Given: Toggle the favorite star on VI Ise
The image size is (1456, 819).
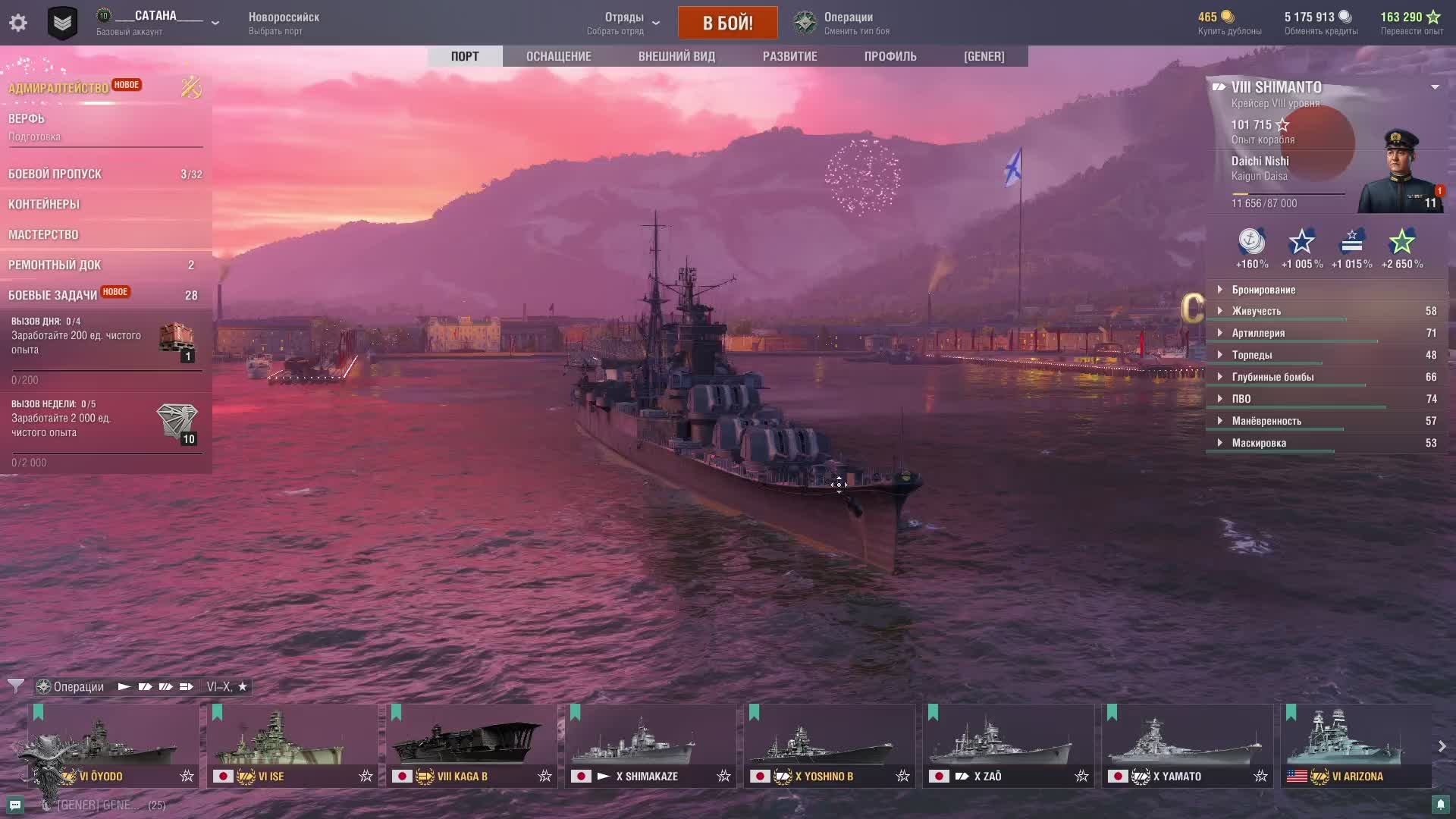Looking at the screenshot, I should click(x=366, y=776).
